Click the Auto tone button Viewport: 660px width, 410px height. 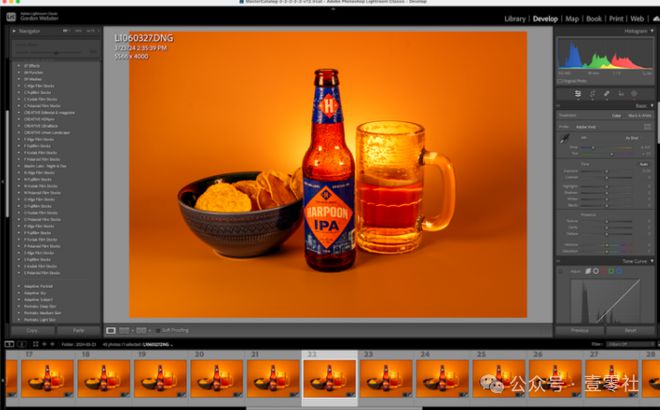click(x=644, y=164)
